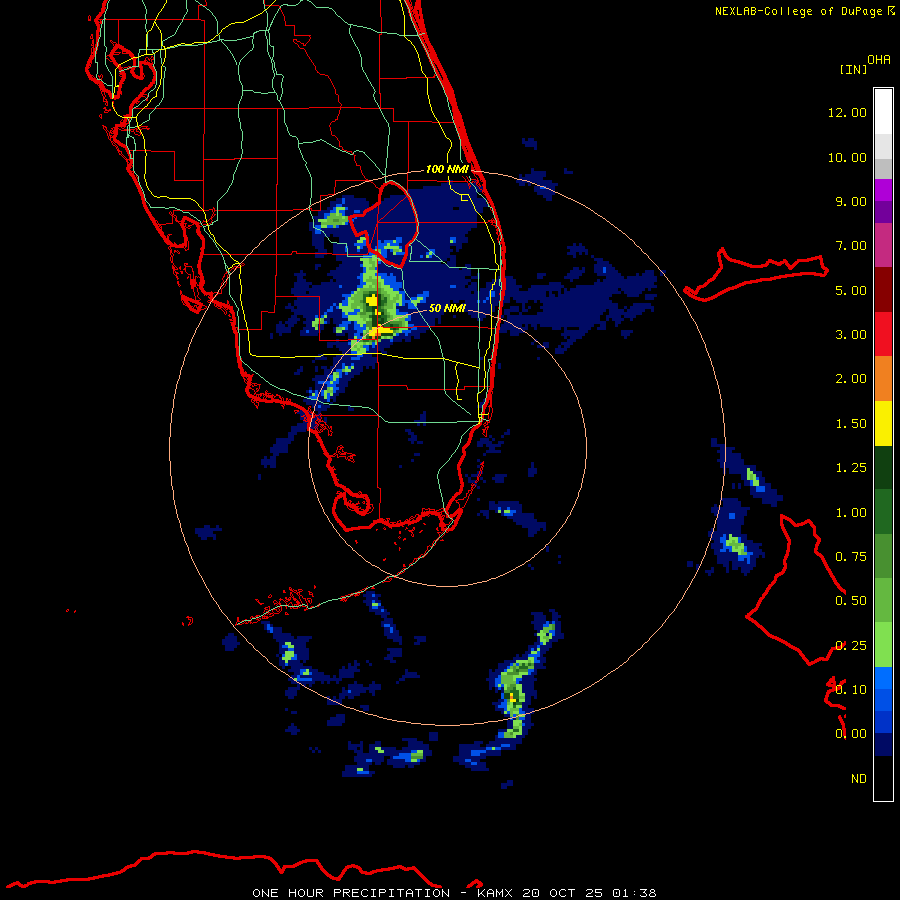Select the 1.00 legend value
The height and width of the screenshot is (900, 900).
coord(851,513)
